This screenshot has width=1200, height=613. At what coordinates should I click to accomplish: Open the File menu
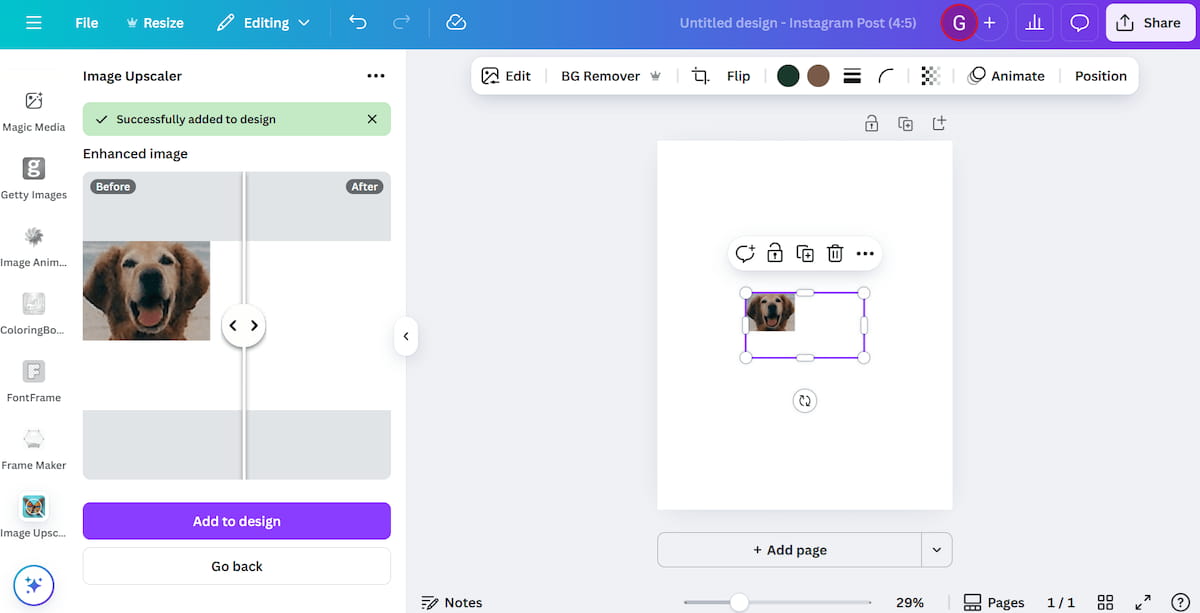tap(87, 22)
